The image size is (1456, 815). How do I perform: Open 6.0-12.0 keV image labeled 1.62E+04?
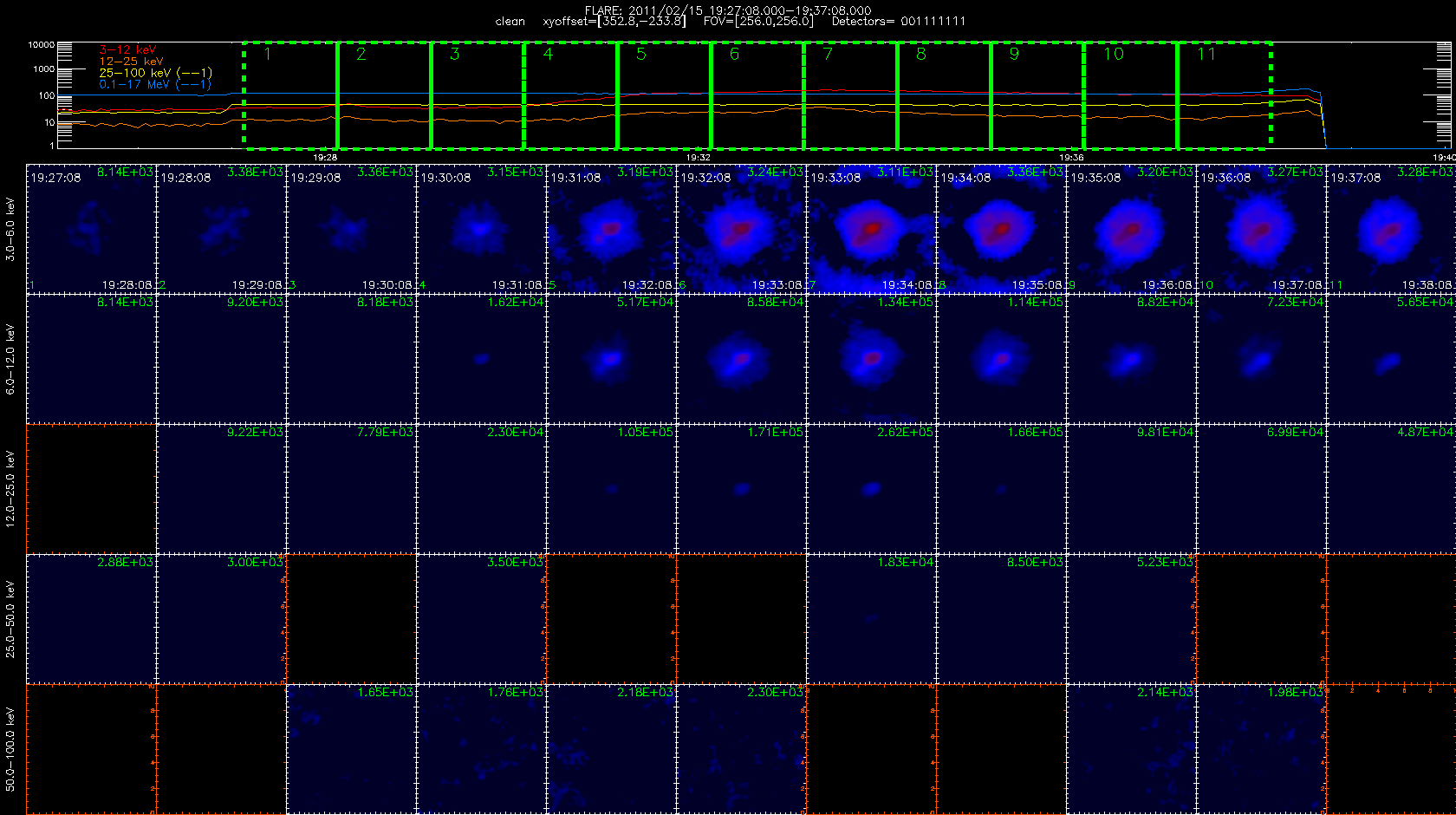coord(481,359)
